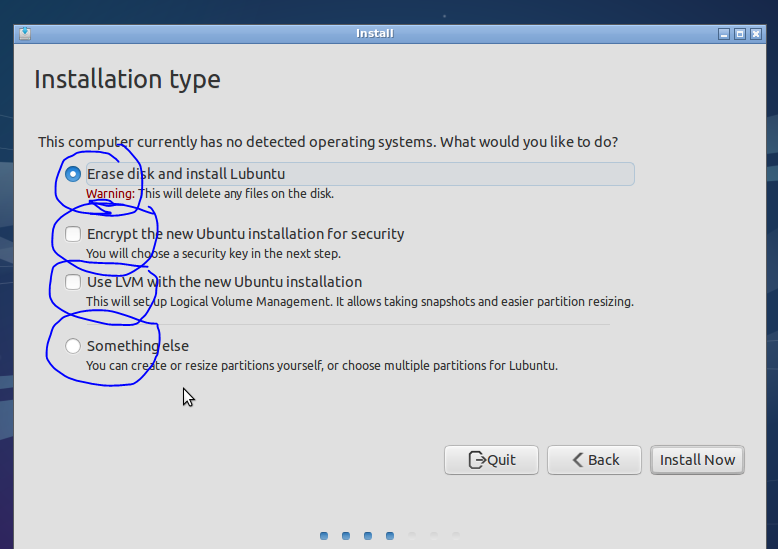Image resolution: width=778 pixels, height=549 pixels.
Task: Click the second blue progress dot
Action: point(346,536)
